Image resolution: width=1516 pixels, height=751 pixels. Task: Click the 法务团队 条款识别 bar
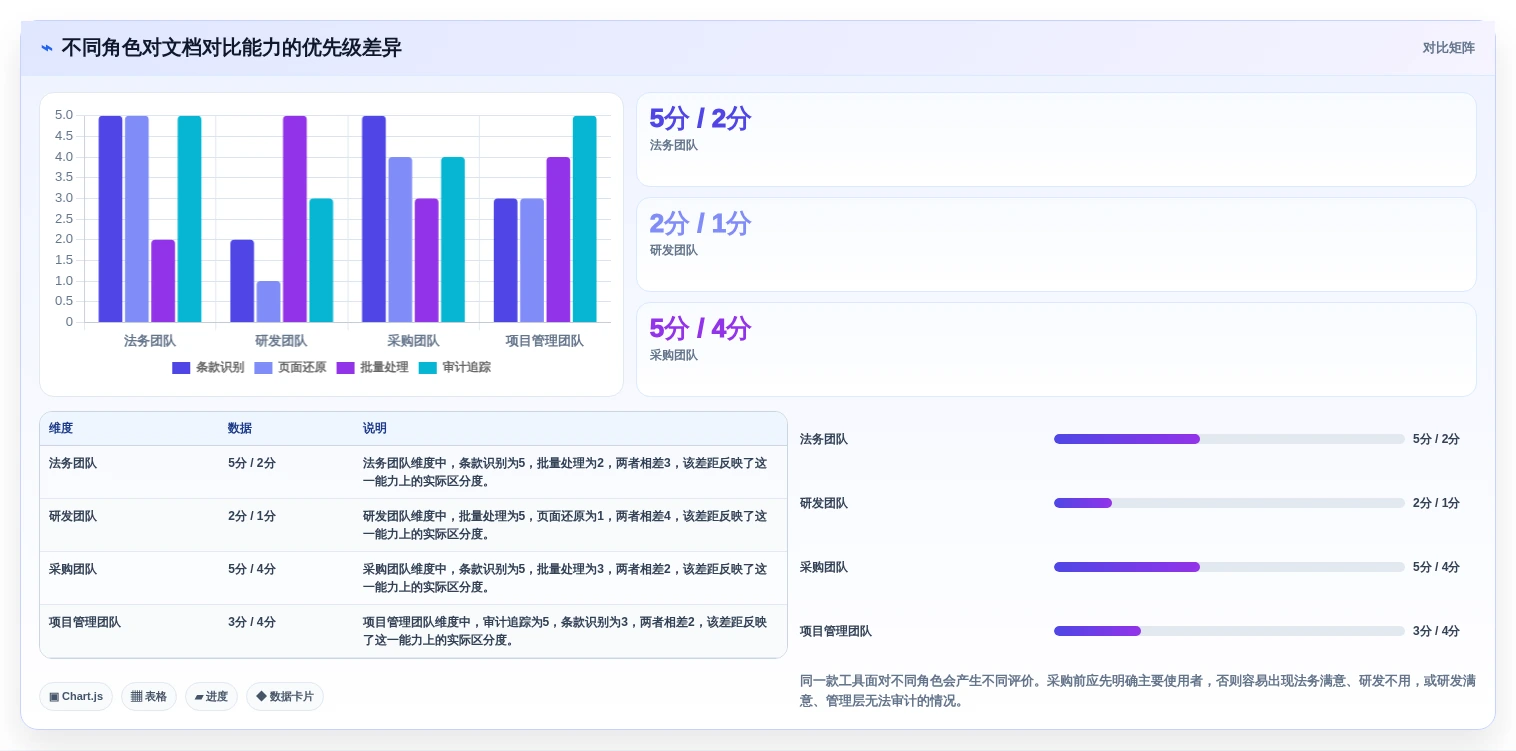pyautogui.click(x=110, y=219)
